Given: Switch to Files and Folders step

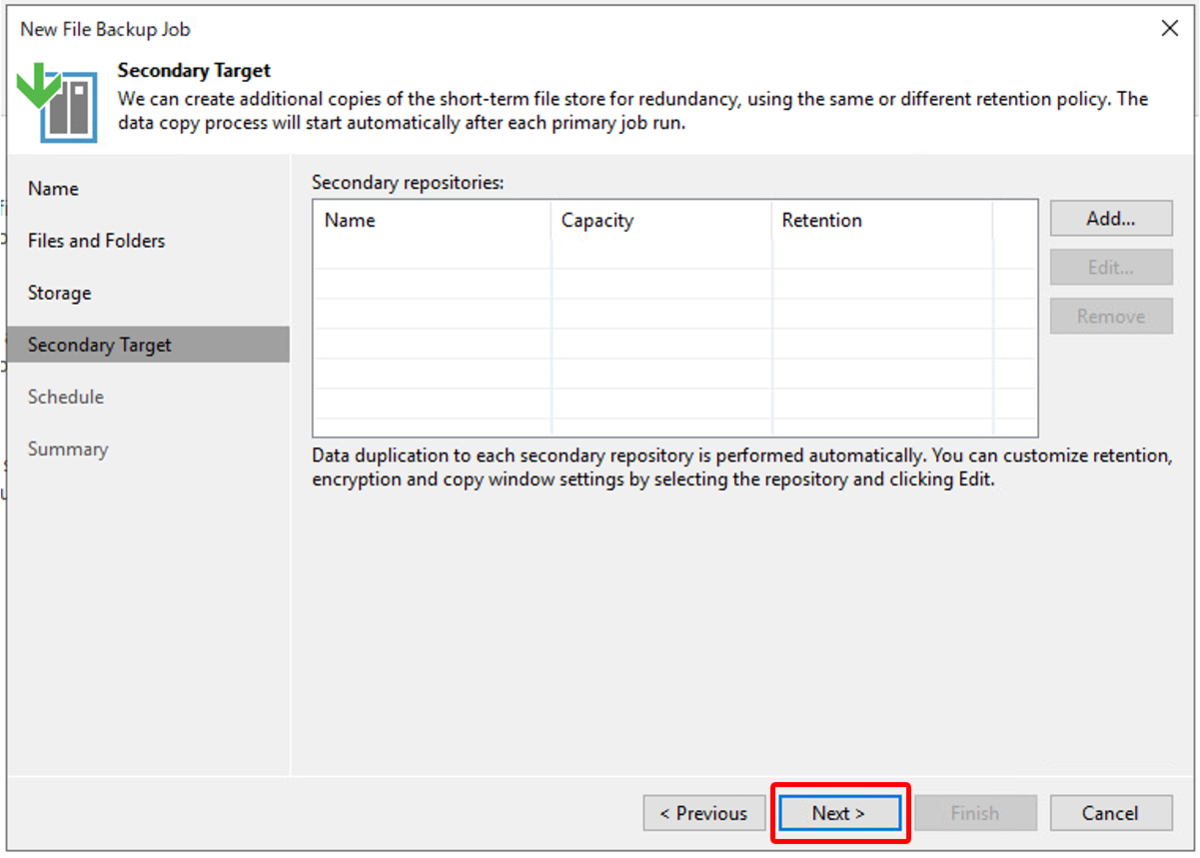Looking at the screenshot, I should coord(148,241).
